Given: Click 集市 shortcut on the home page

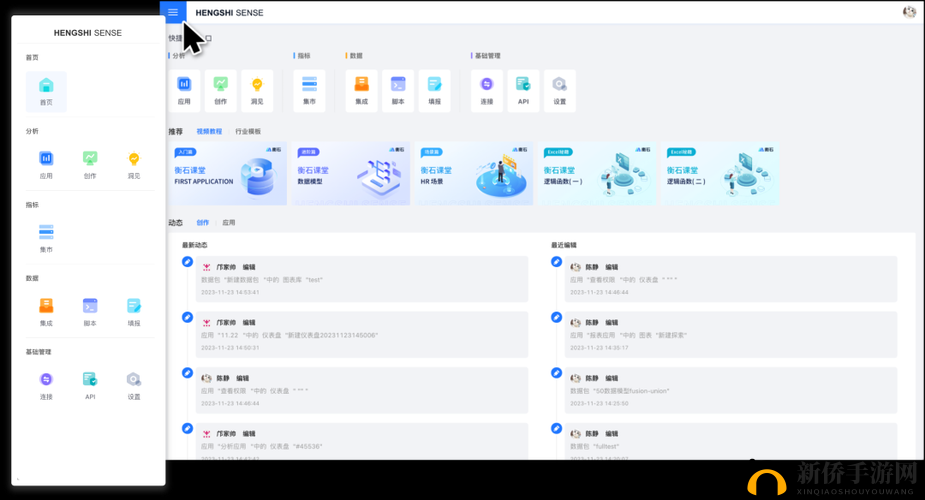Looking at the screenshot, I should (309, 91).
